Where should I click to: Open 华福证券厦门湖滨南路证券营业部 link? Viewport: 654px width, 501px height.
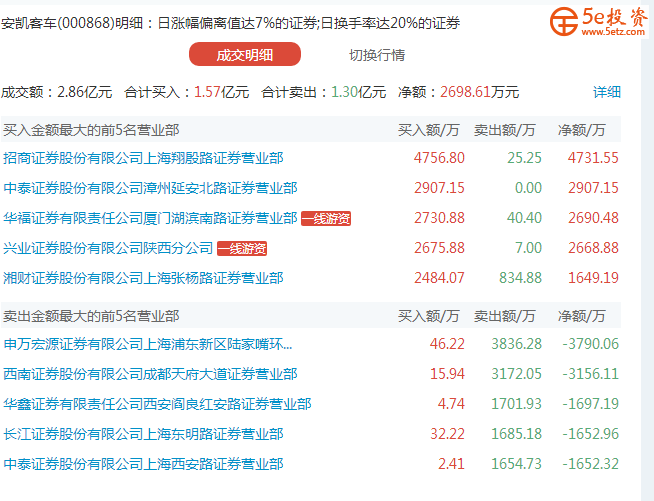(150, 218)
